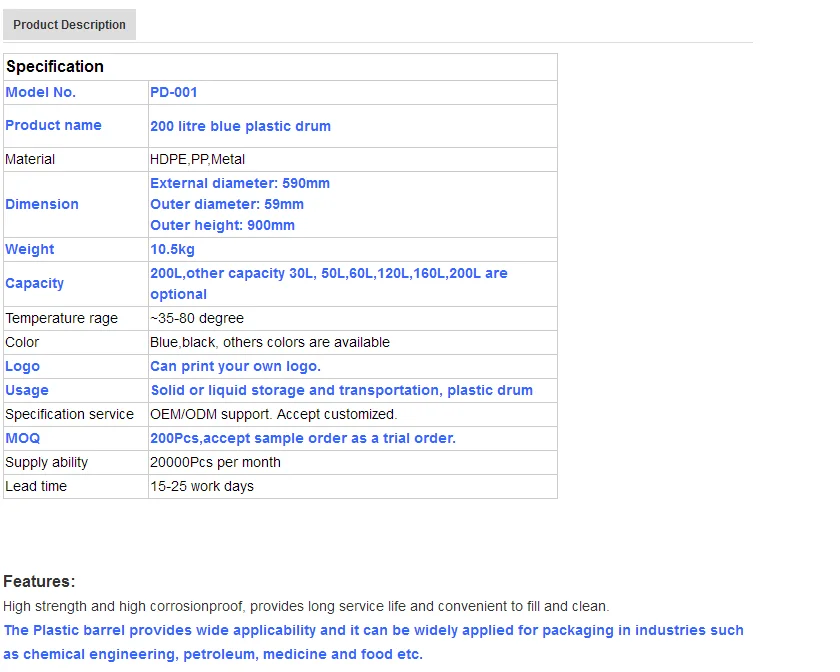Select the 20000Pcs per month value
Screen dimensions: 840x672
[215, 462]
